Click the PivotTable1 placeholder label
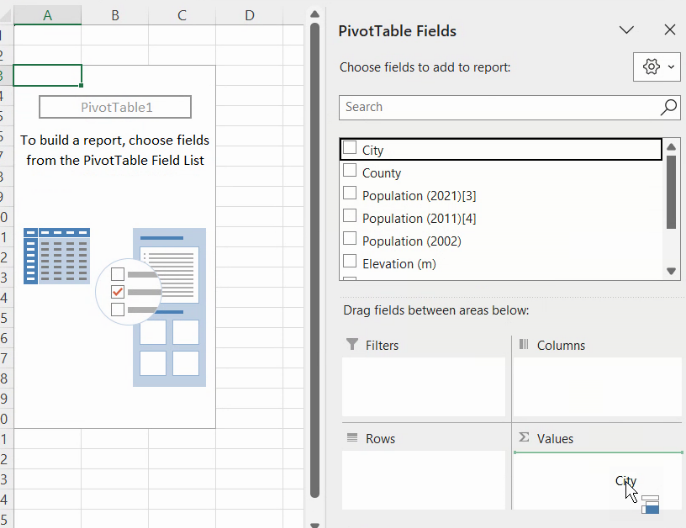 115,107
